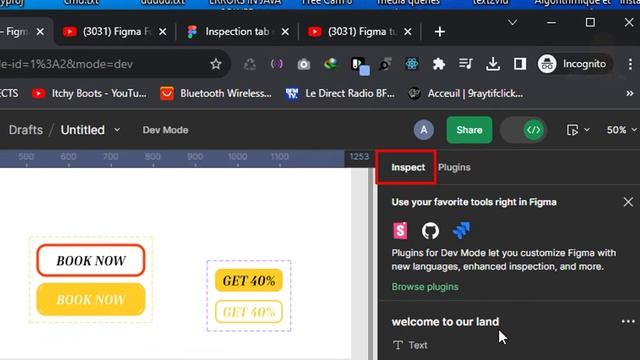Expand the present options chevron
Viewport: 640px width, 360px height.
click(587, 130)
